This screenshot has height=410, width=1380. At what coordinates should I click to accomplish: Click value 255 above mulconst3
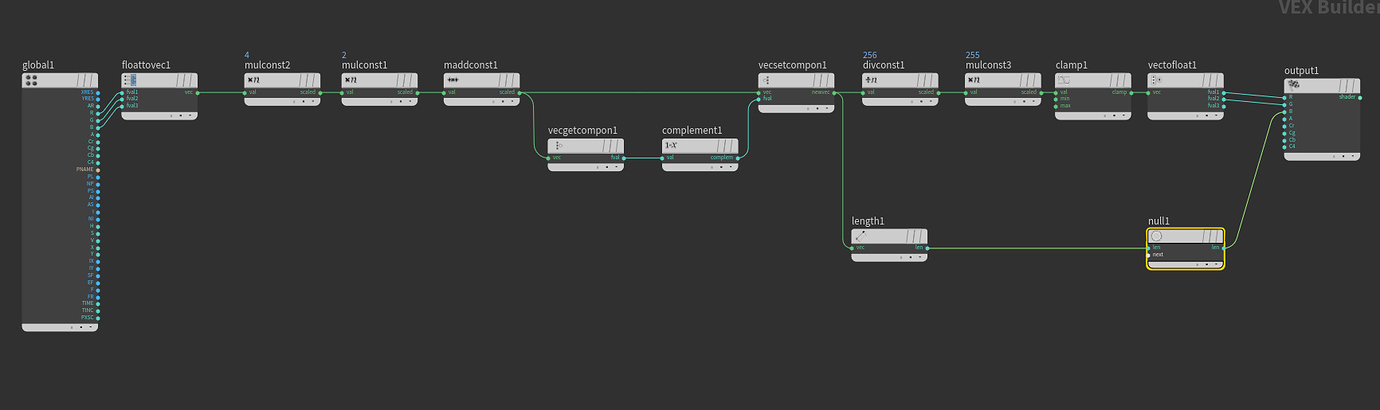(973, 54)
